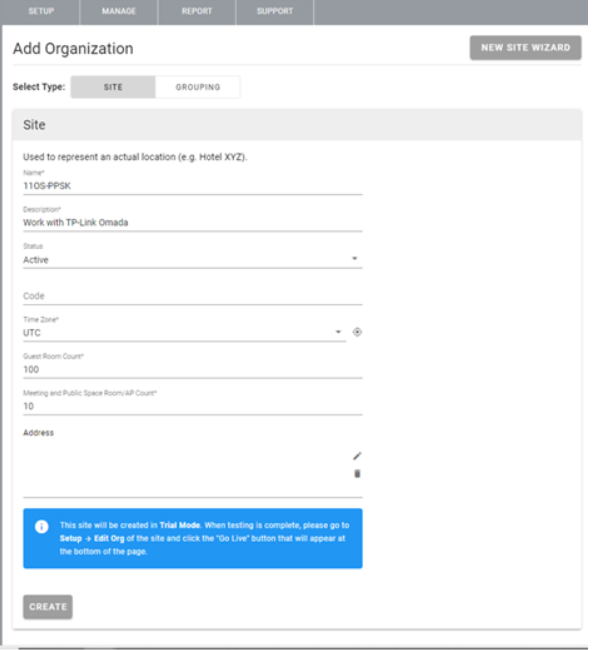Click the trash icon to delete Address
This screenshot has width=603, height=650.
point(357,474)
